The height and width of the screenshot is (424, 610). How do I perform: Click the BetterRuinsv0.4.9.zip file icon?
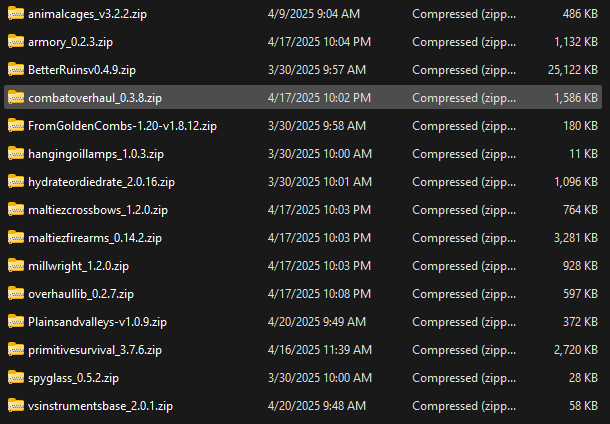coord(15,69)
